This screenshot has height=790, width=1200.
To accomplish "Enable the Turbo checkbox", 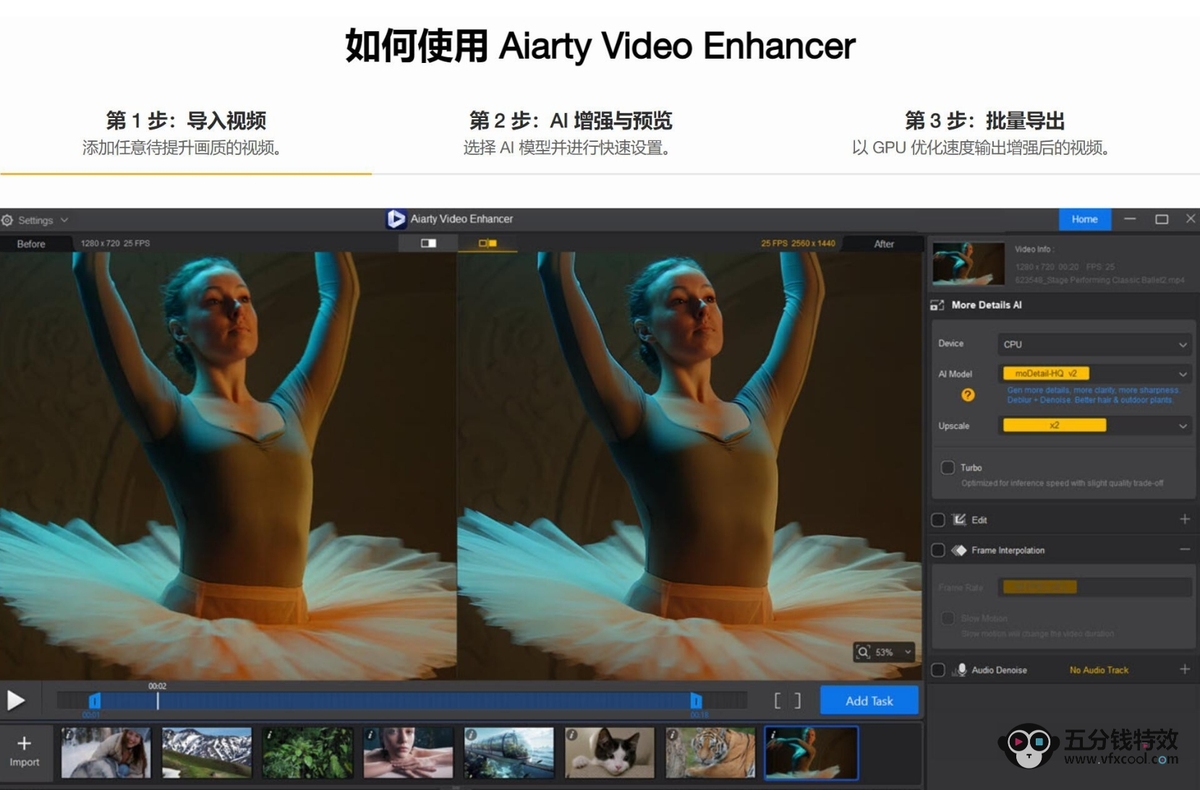I will click(x=947, y=467).
